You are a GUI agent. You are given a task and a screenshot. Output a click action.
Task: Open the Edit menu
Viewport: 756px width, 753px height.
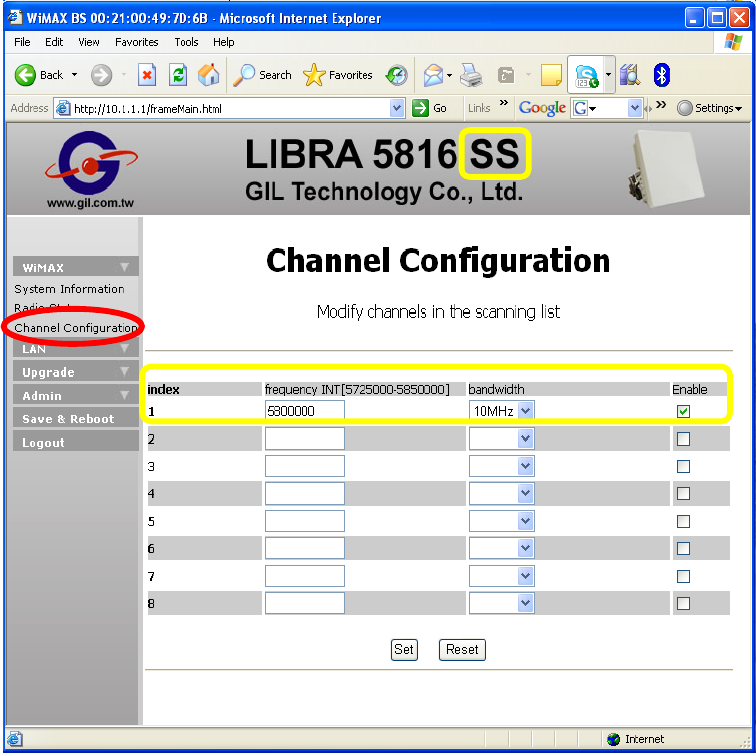pos(54,42)
